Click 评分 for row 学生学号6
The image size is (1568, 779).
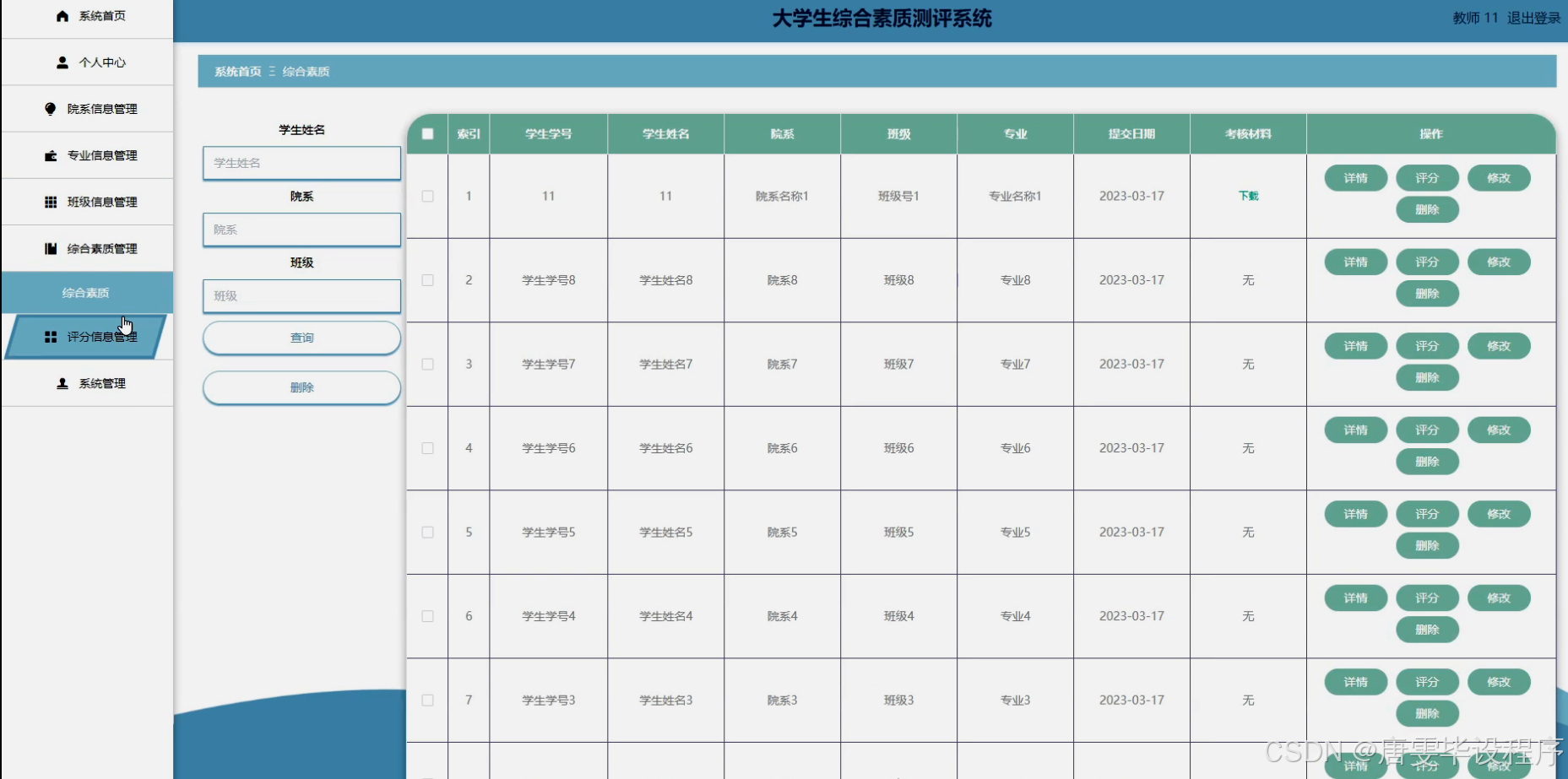[x=1427, y=430]
